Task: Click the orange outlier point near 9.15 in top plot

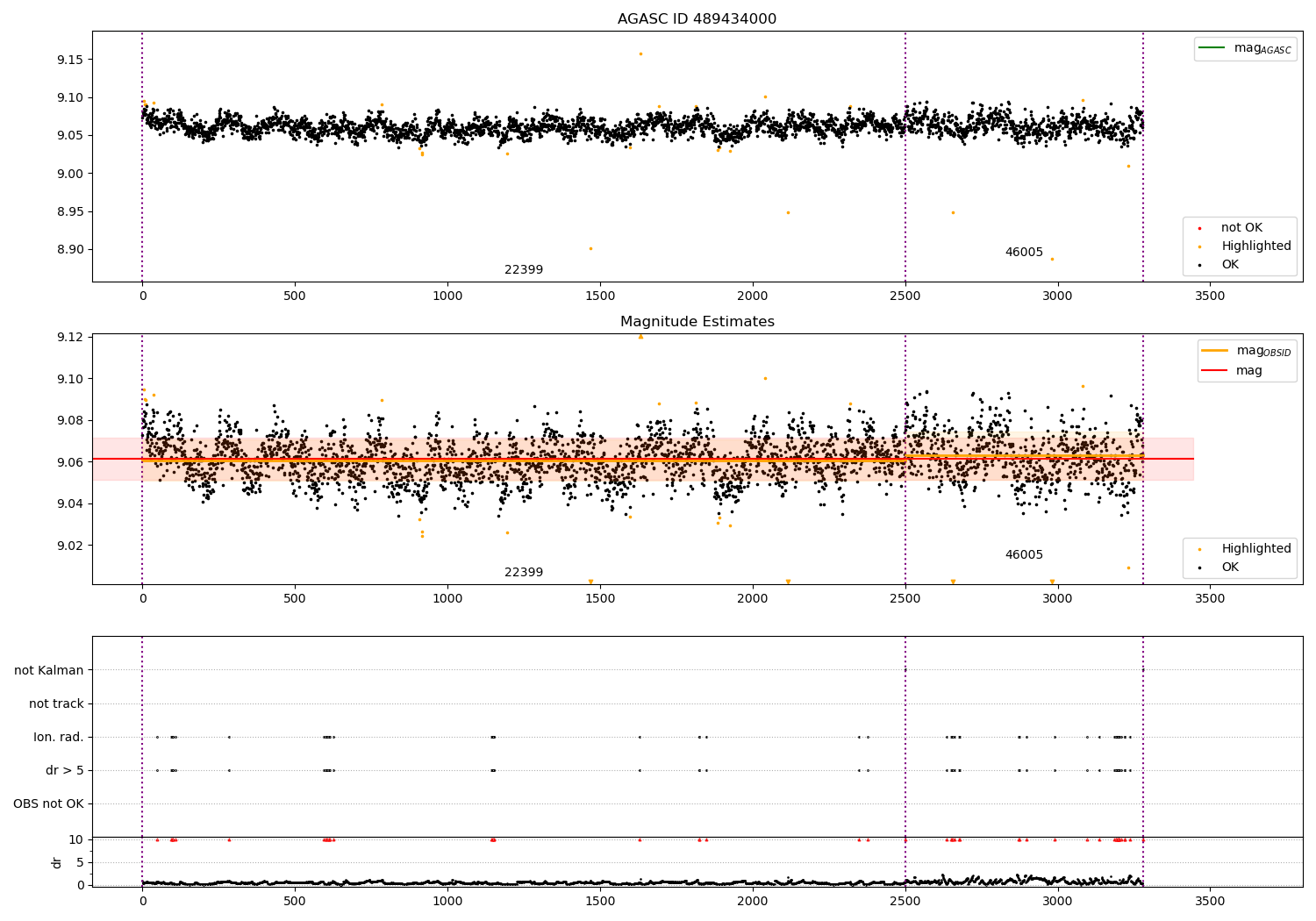Action: tap(640, 54)
